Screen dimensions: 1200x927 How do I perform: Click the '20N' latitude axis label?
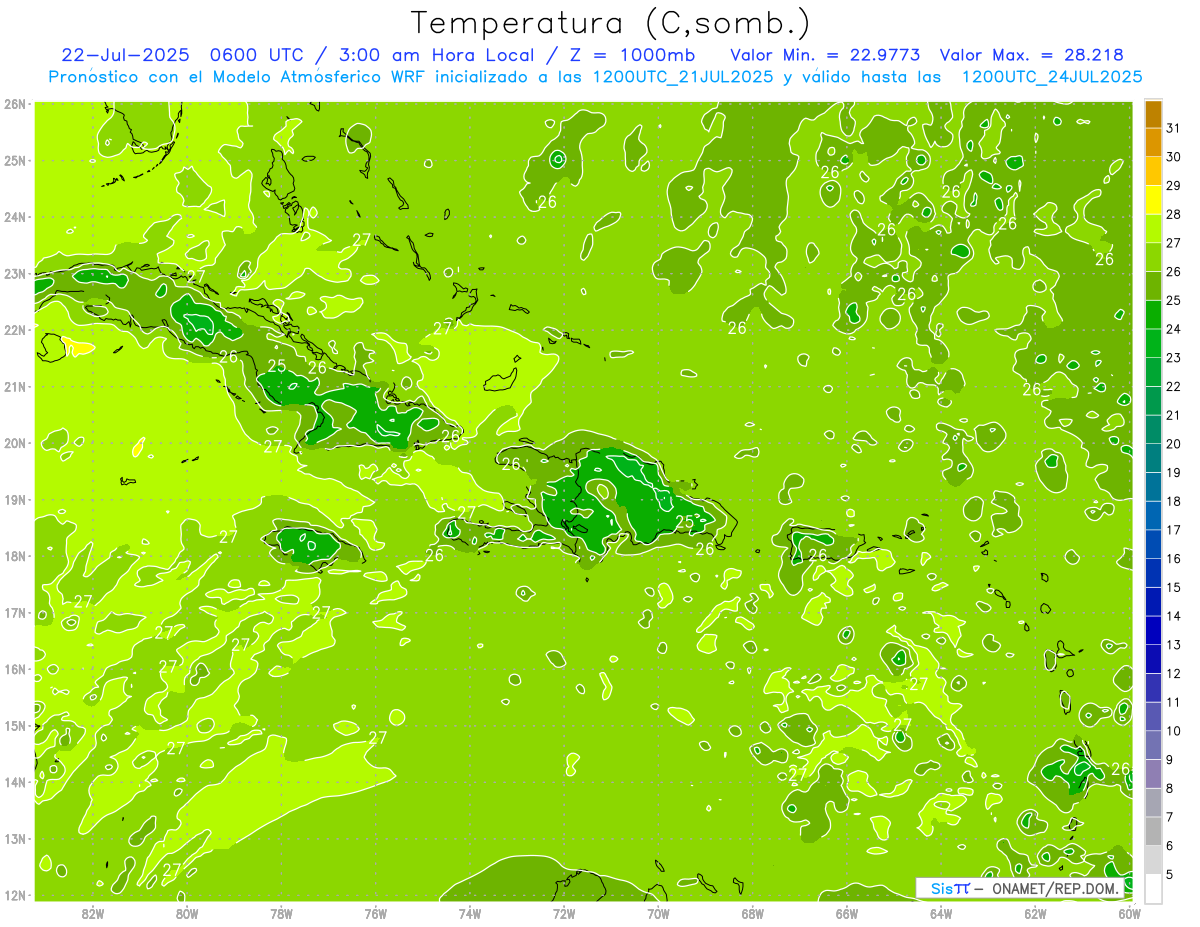[15, 443]
